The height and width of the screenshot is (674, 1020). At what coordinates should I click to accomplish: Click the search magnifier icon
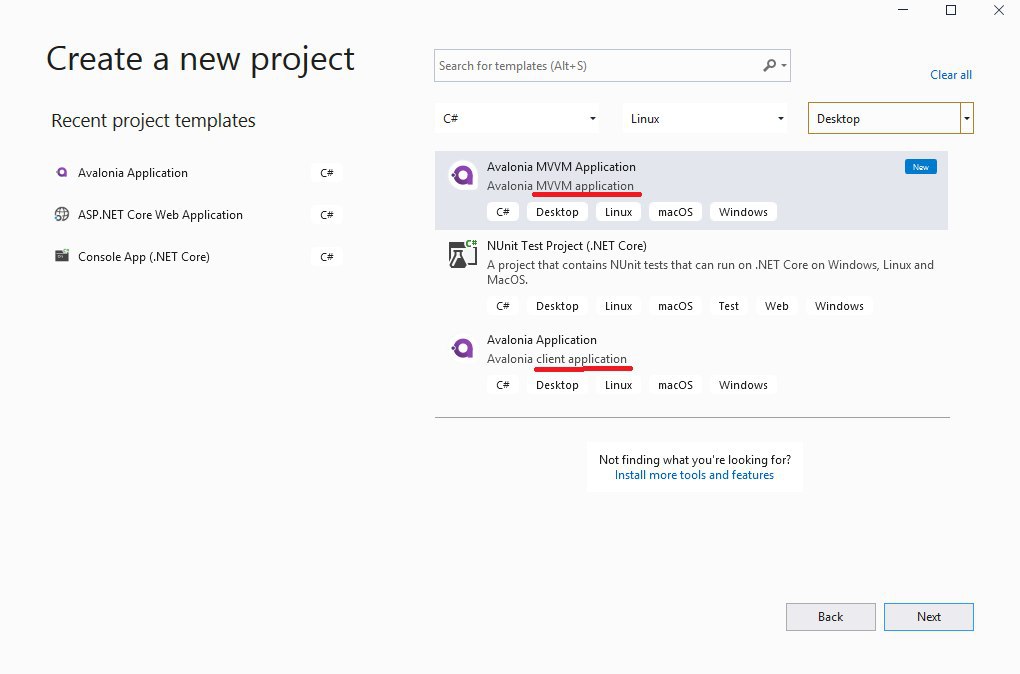pos(770,65)
